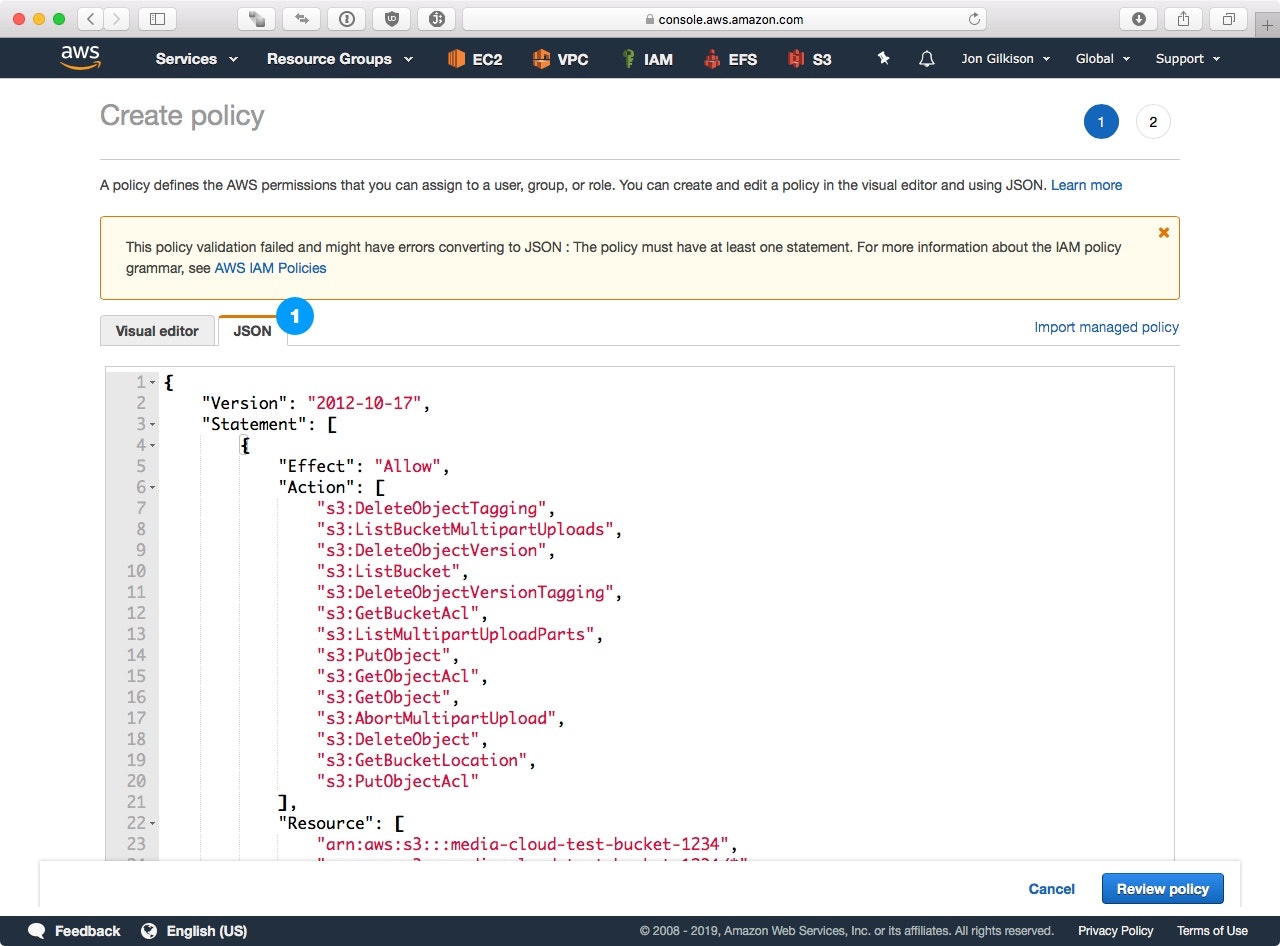Switch to Visual editor tab
Viewport: 1280px width, 946px height.
click(157, 331)
